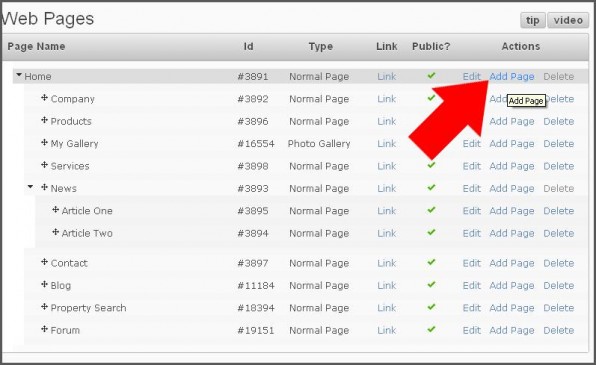The image size is (596, 365).
Task: Click the move handle icon beside Company
Action: pos(44,98)
